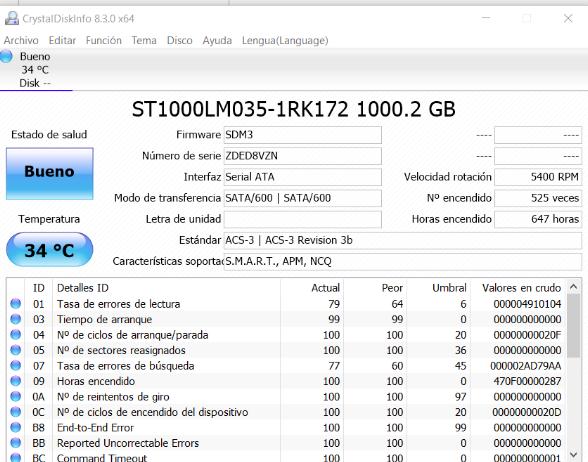This screenshot has width=588, height=462.
Task: Click the Bueno health status button
Action: (x=50, y=173)
